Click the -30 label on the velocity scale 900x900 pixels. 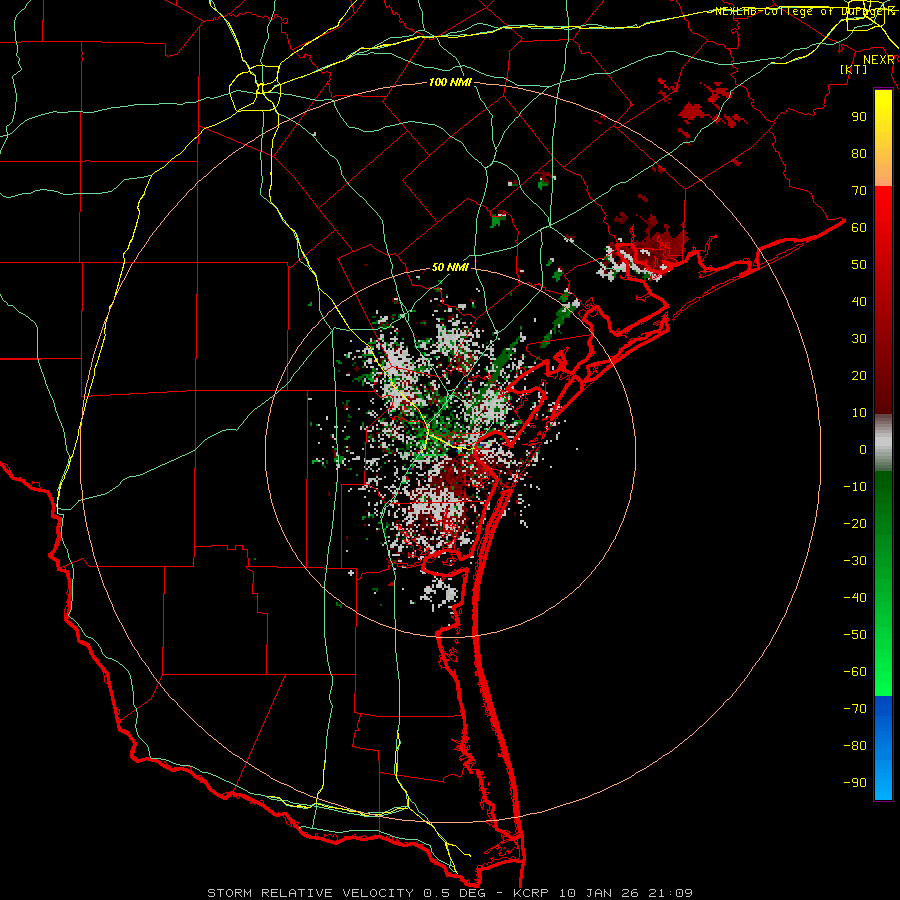click(x=855, y=561)
